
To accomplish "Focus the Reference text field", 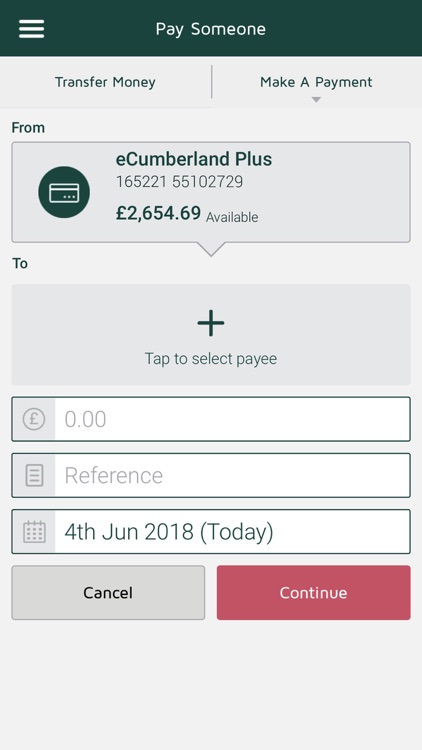I will click(211, 475).
